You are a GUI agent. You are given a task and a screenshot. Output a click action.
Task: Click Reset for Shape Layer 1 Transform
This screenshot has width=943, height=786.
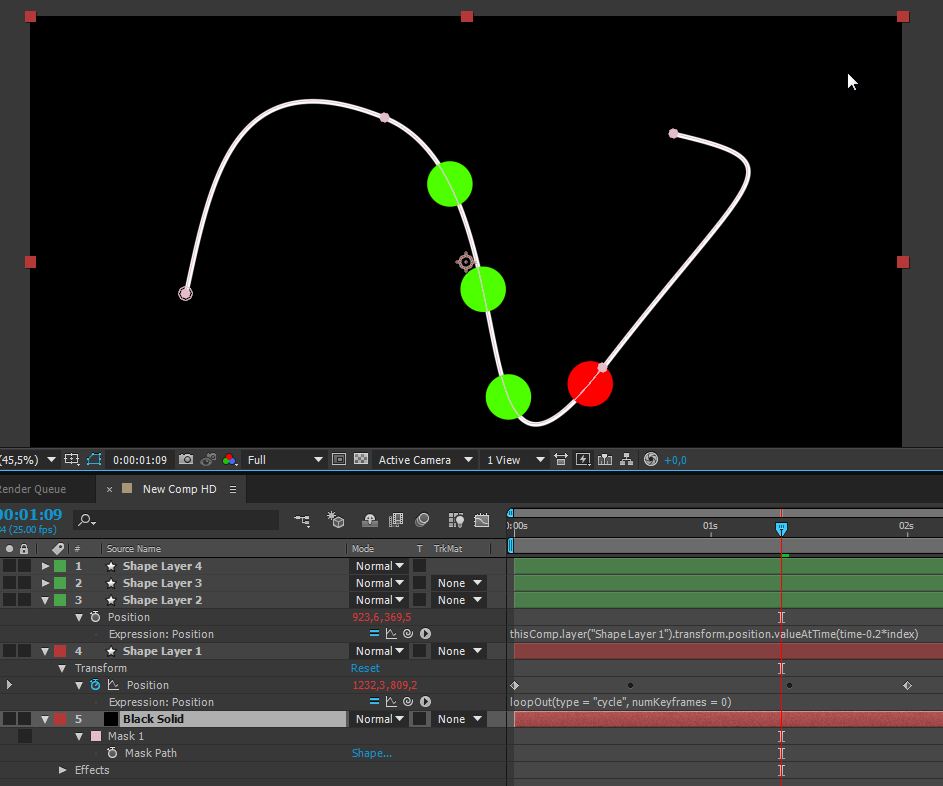point(365,668)
